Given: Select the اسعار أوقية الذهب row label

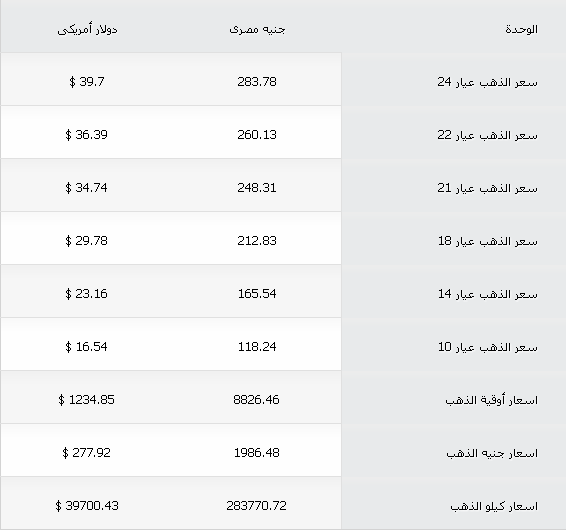Looking at the screenshot, I should [491, 400].
